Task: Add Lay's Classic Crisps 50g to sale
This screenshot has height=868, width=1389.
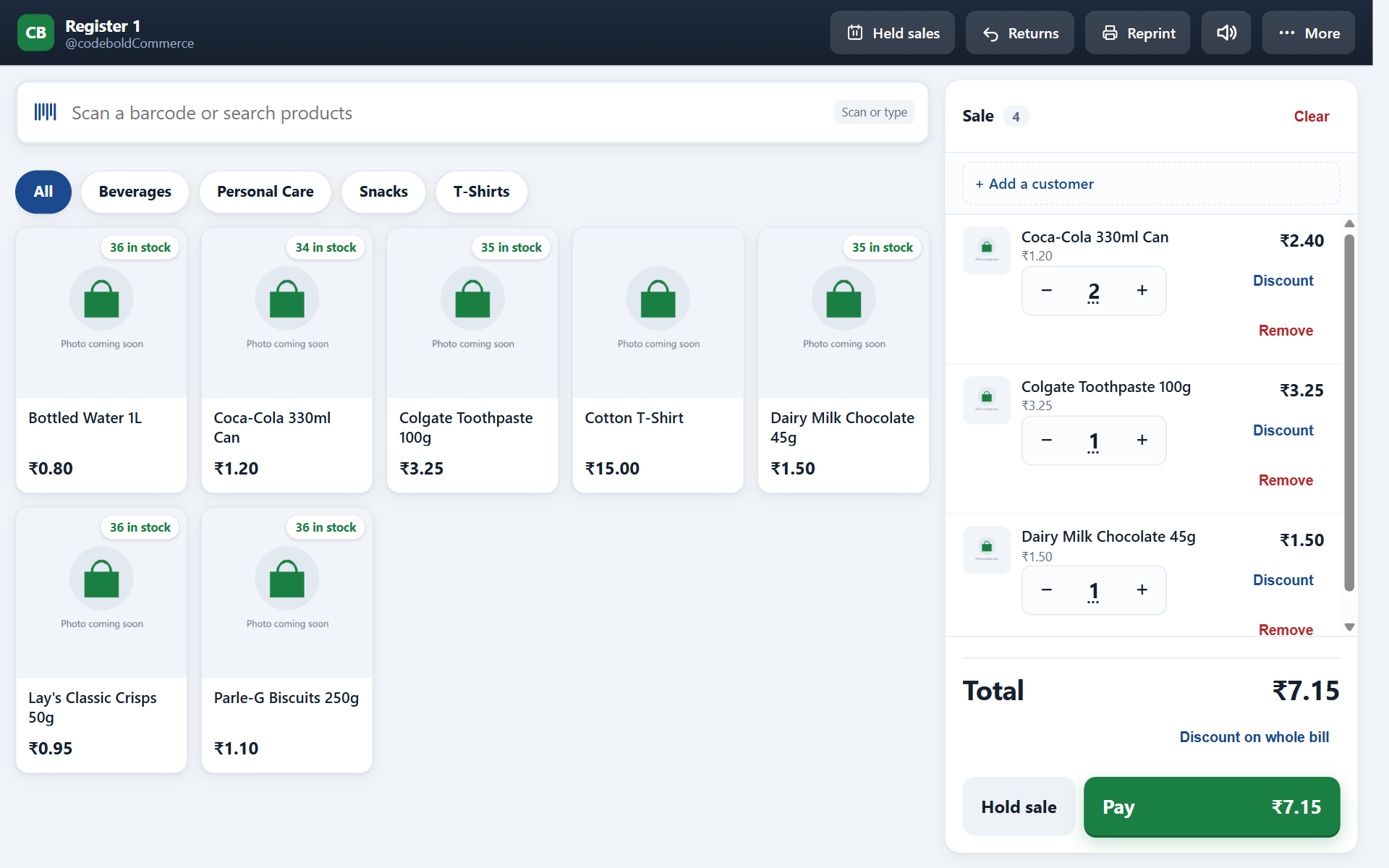Action: point(101,640)
